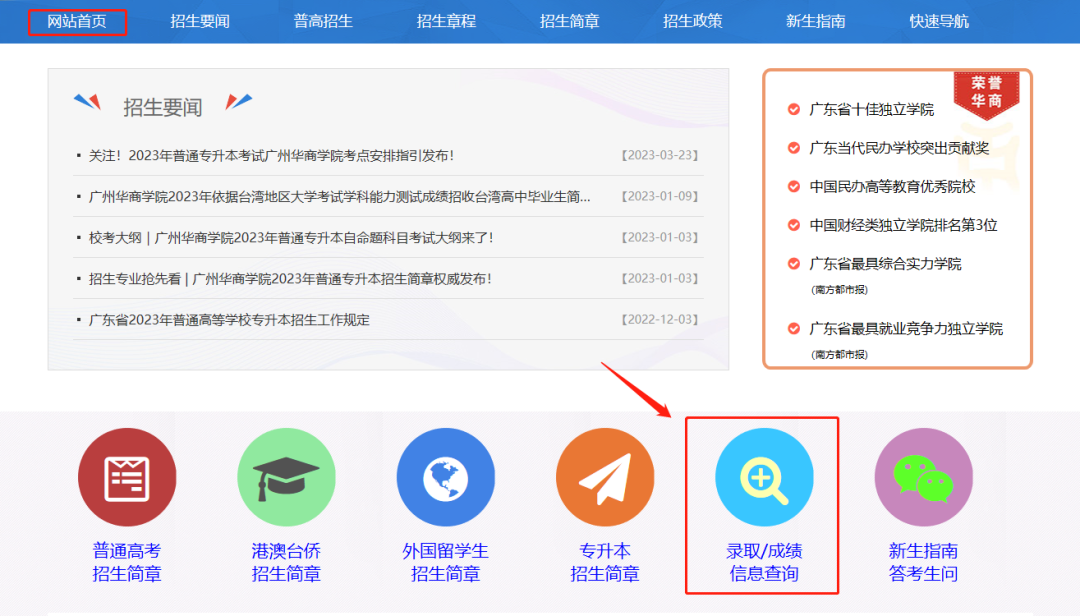
Task: Open 招生政策 in the top menu
Action: click(692, 21)
